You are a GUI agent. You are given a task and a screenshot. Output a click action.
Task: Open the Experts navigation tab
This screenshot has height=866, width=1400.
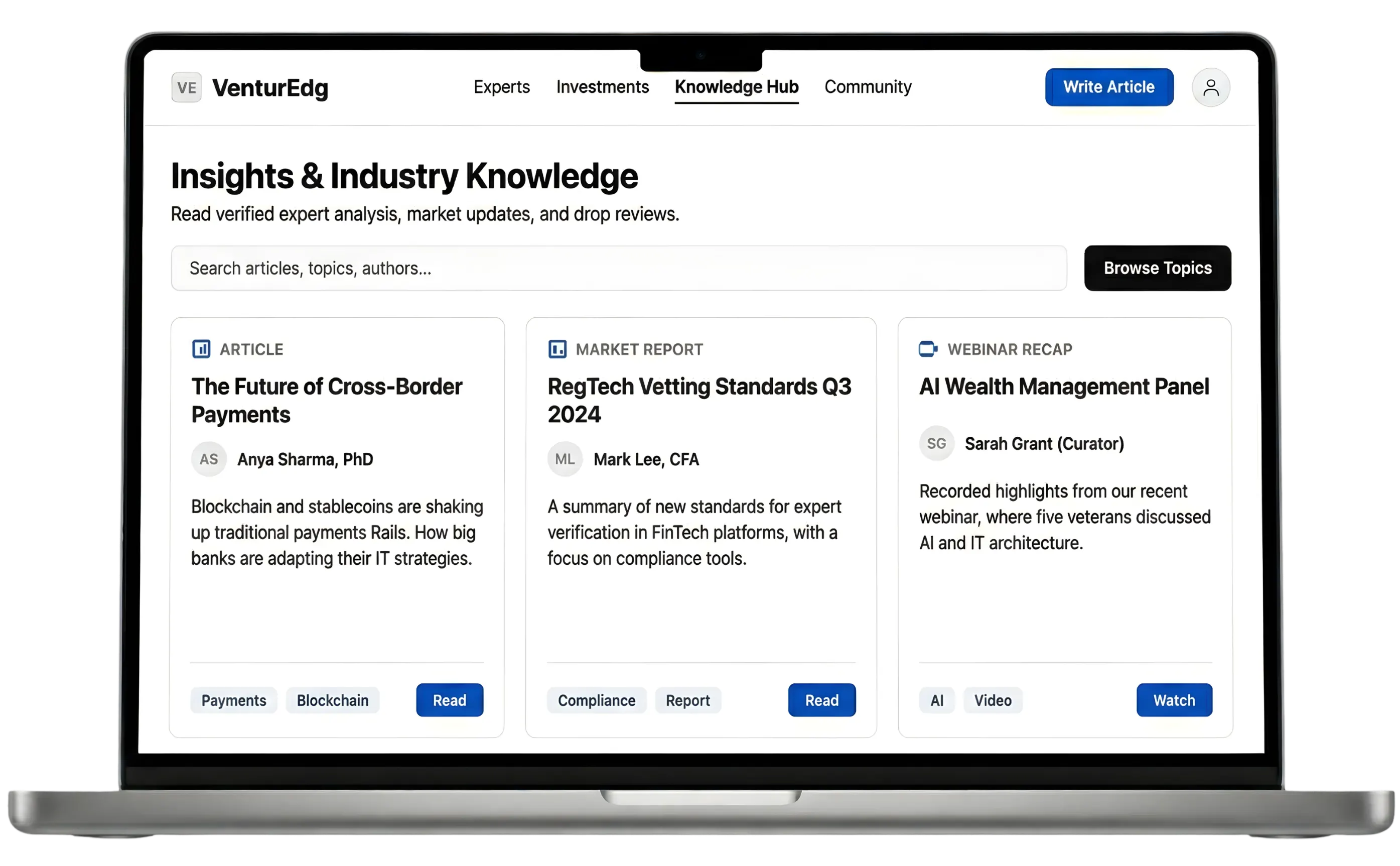click(x=501, y=87)
